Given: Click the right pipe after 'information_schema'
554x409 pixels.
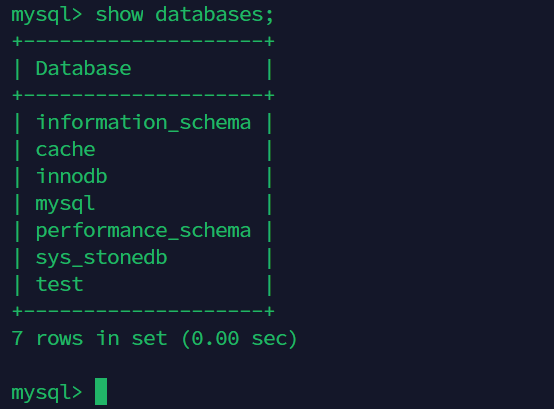Looking at the screenshot, I should coord(269,123).
